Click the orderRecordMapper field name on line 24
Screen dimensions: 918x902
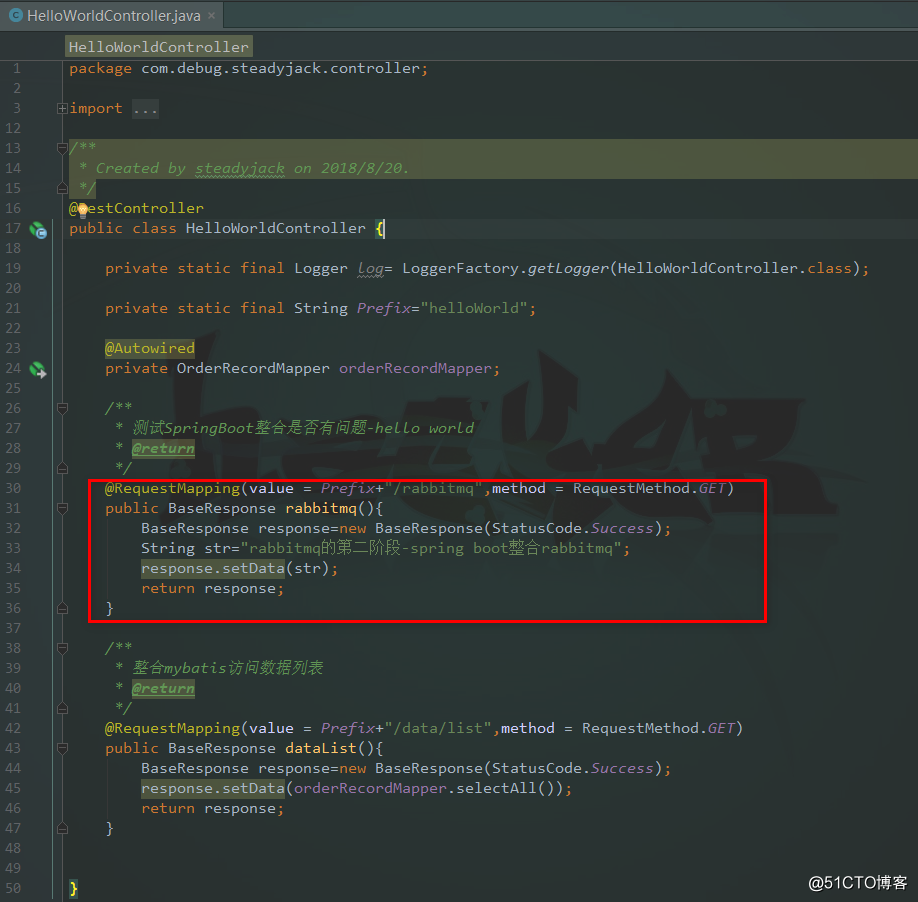pos(415,368)
